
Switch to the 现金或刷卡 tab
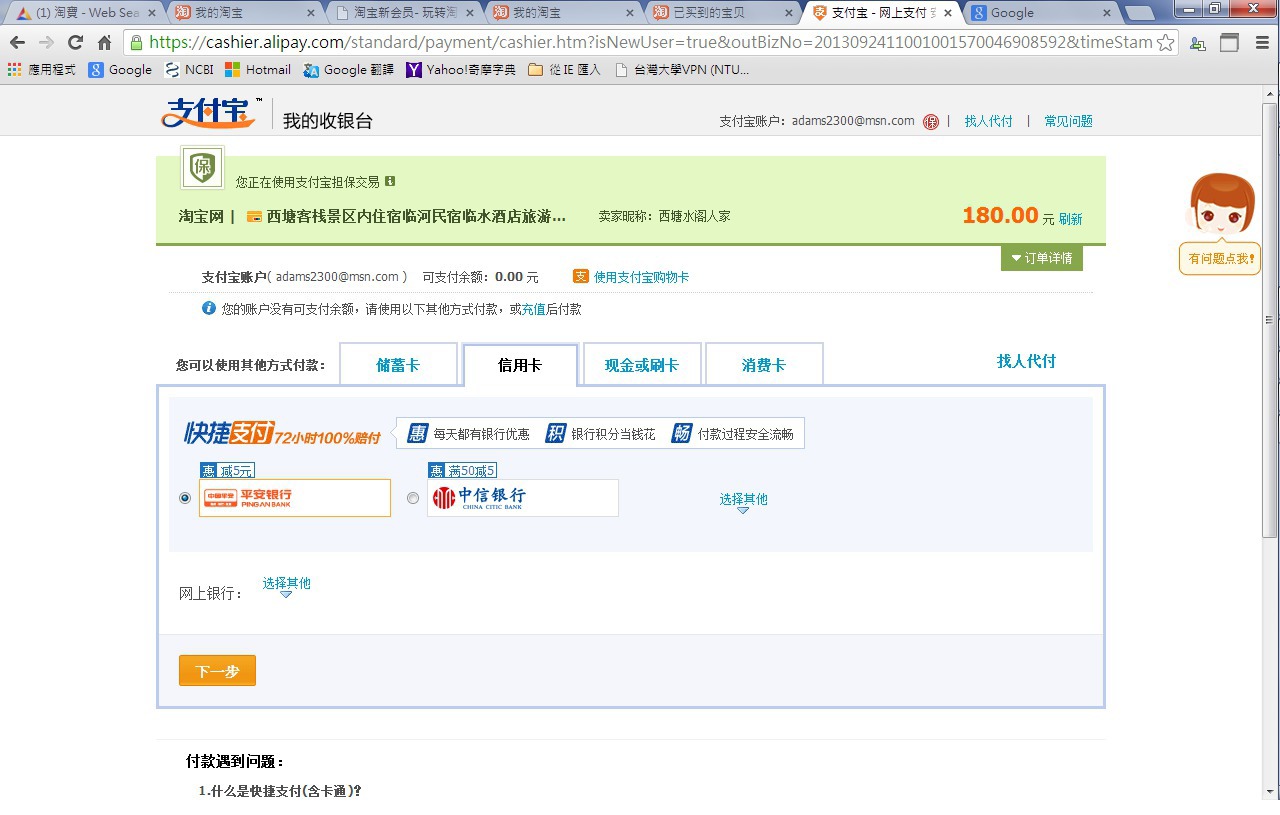click(x=642, y=364)
